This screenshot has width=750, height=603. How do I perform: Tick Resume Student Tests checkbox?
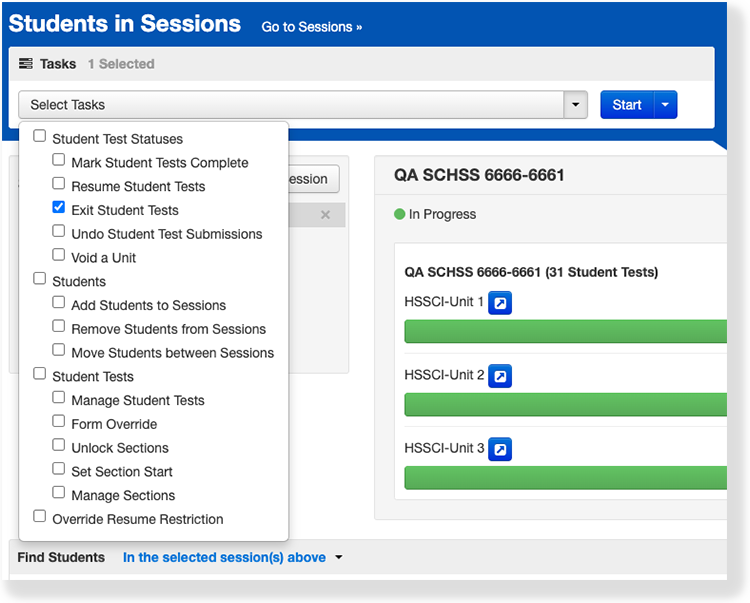tap(59, 185)
